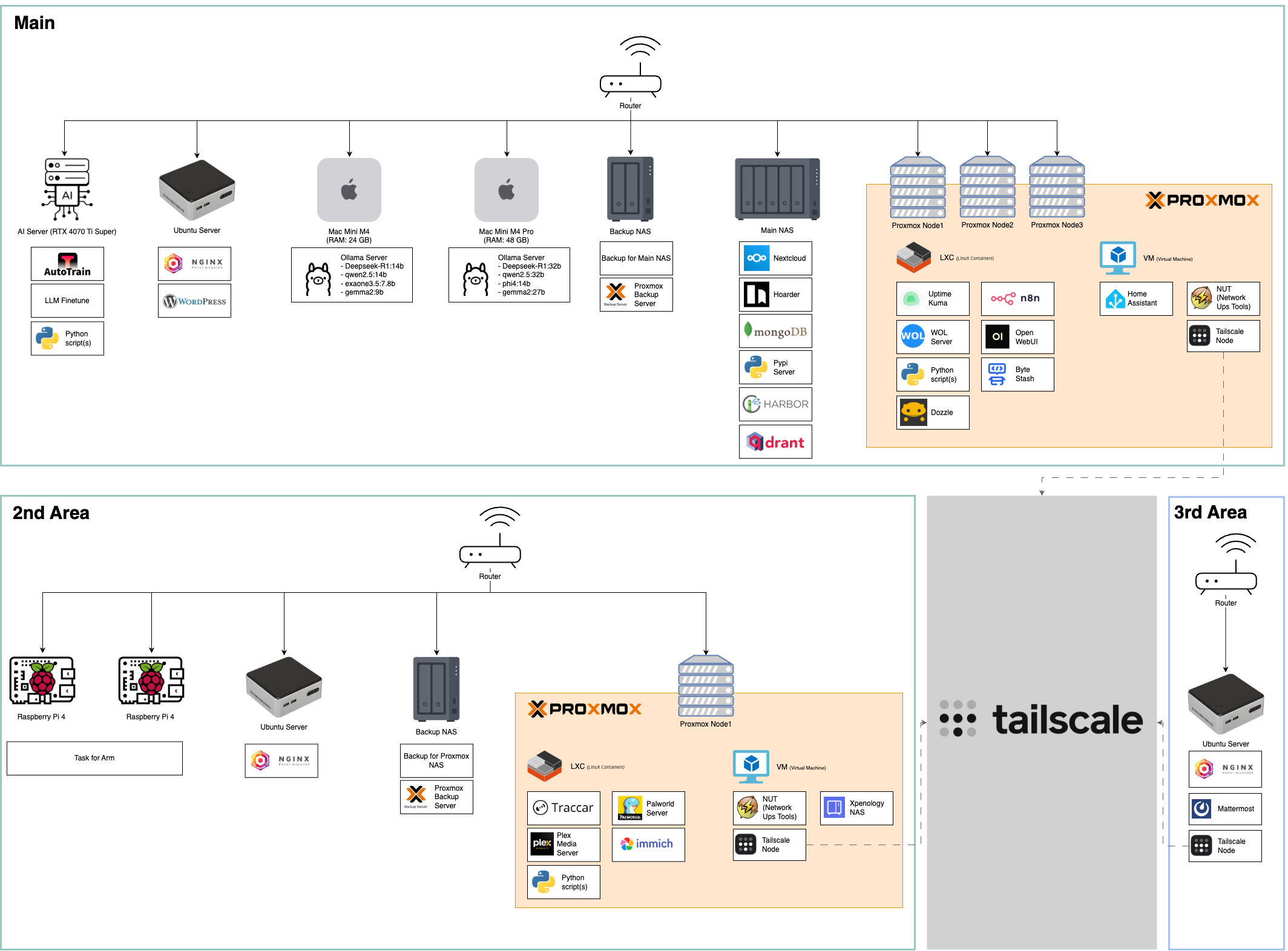Click the Proxmox Node2 server icon
The height and width of the screenshot is (951, 1288).
coord(987,188)
